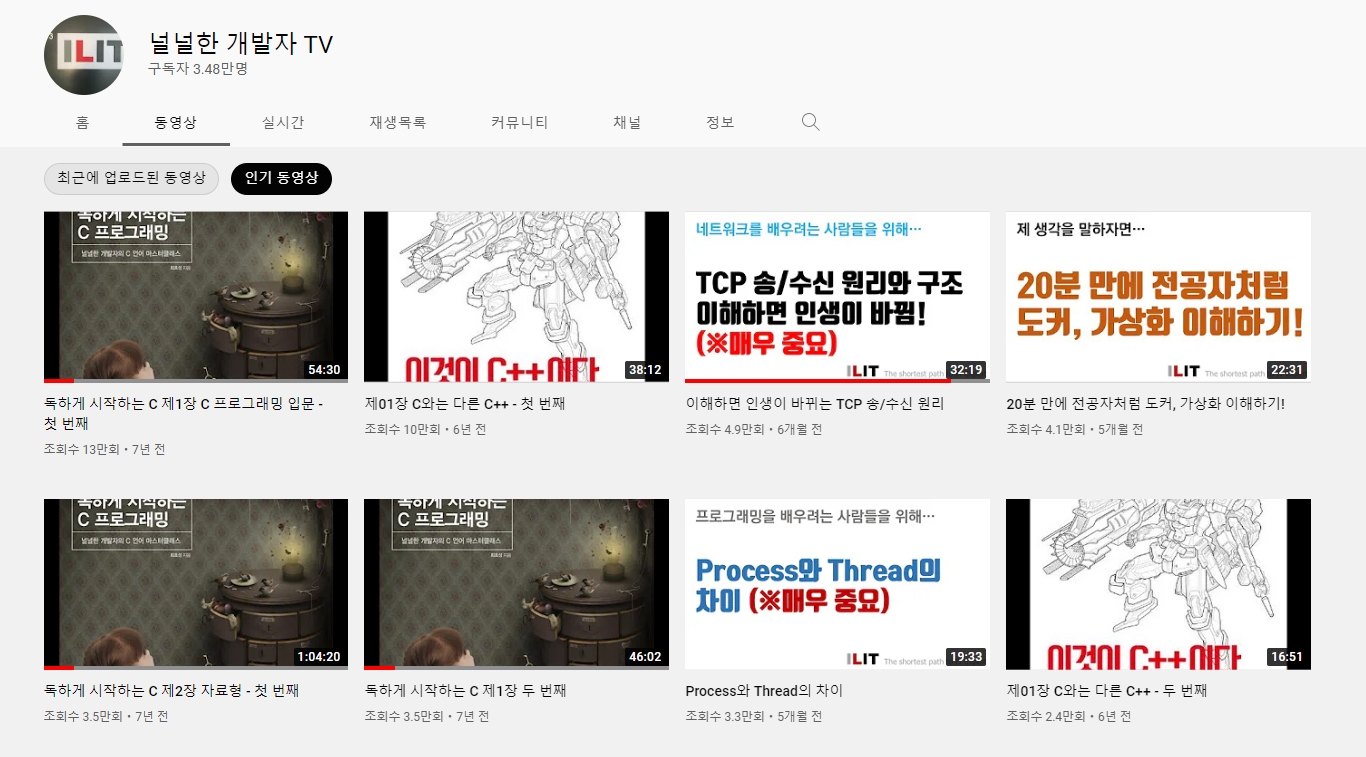Open the 커뮤니티 tab
Viewport: 1366px width, 757px height.
coord(519,122)
